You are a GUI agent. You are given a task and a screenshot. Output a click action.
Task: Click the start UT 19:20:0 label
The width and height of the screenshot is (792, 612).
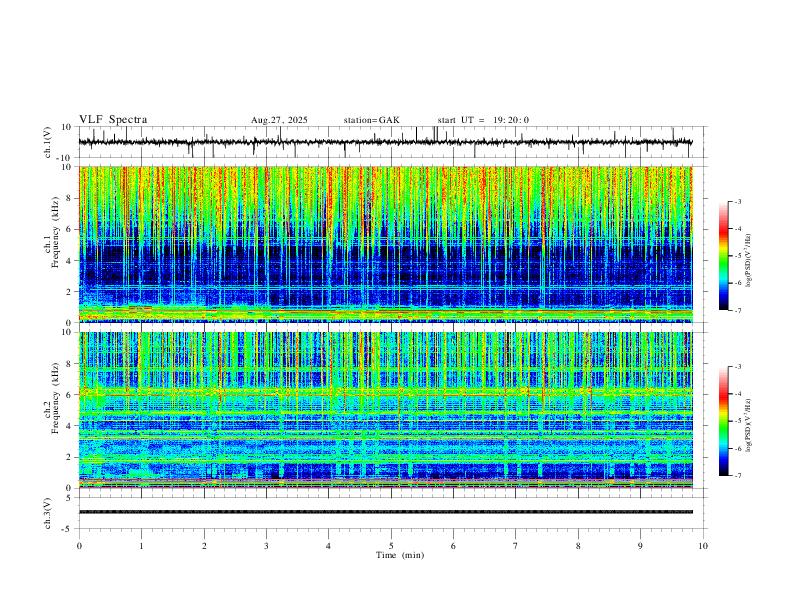(x=483, y=120)
